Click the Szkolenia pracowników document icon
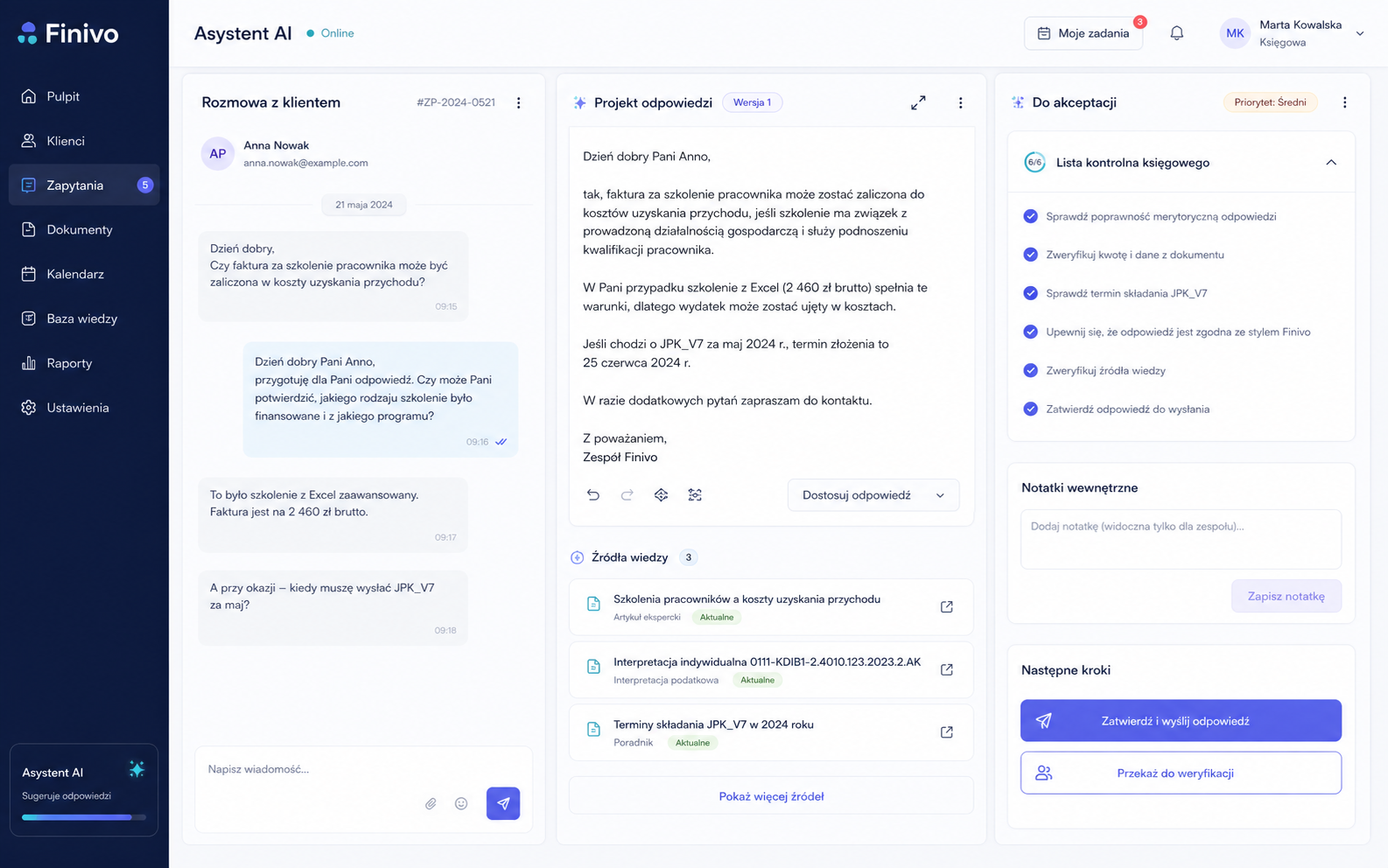1388x868 pixels. [593, 604]
